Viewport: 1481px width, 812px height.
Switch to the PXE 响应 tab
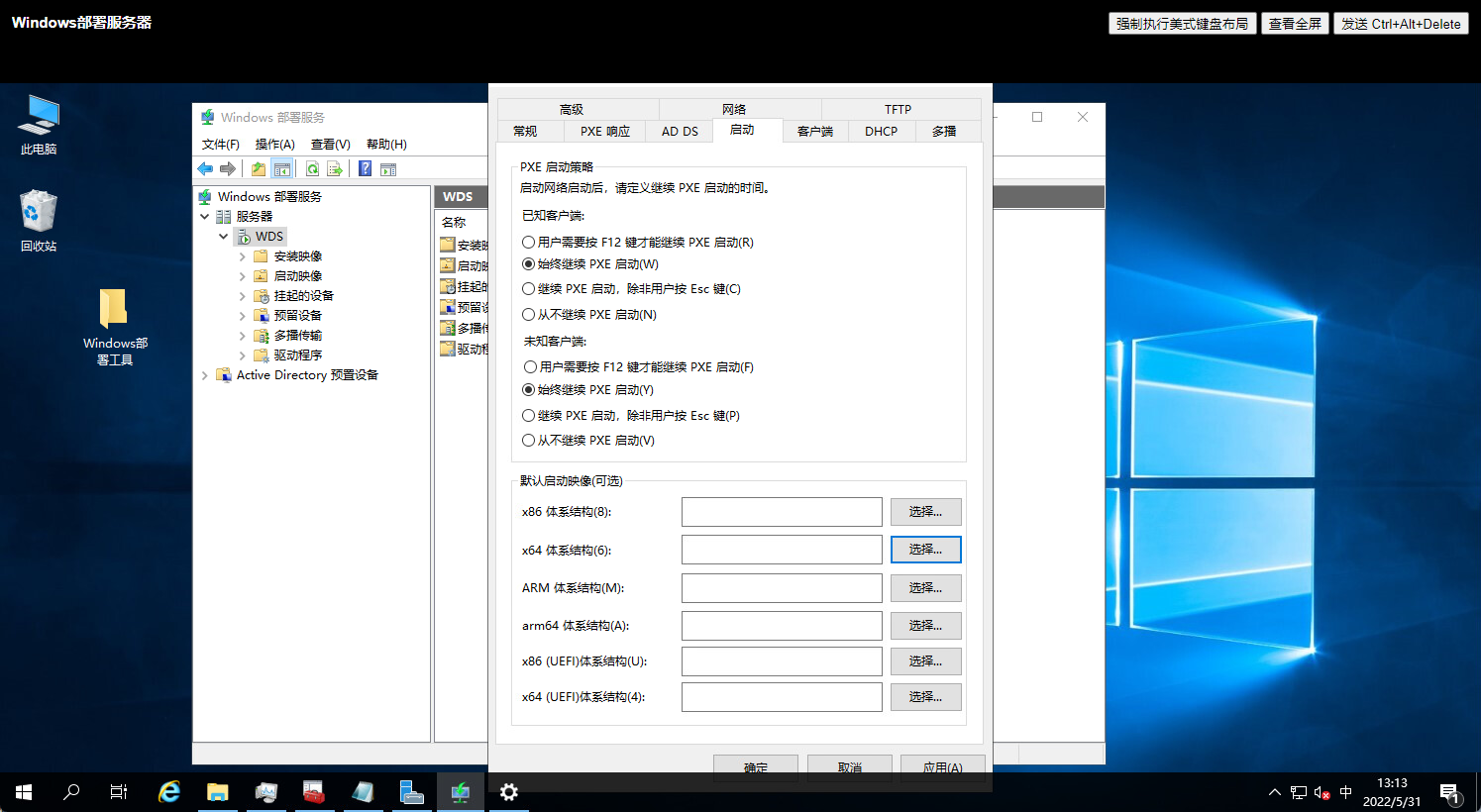tap(605, 131)
